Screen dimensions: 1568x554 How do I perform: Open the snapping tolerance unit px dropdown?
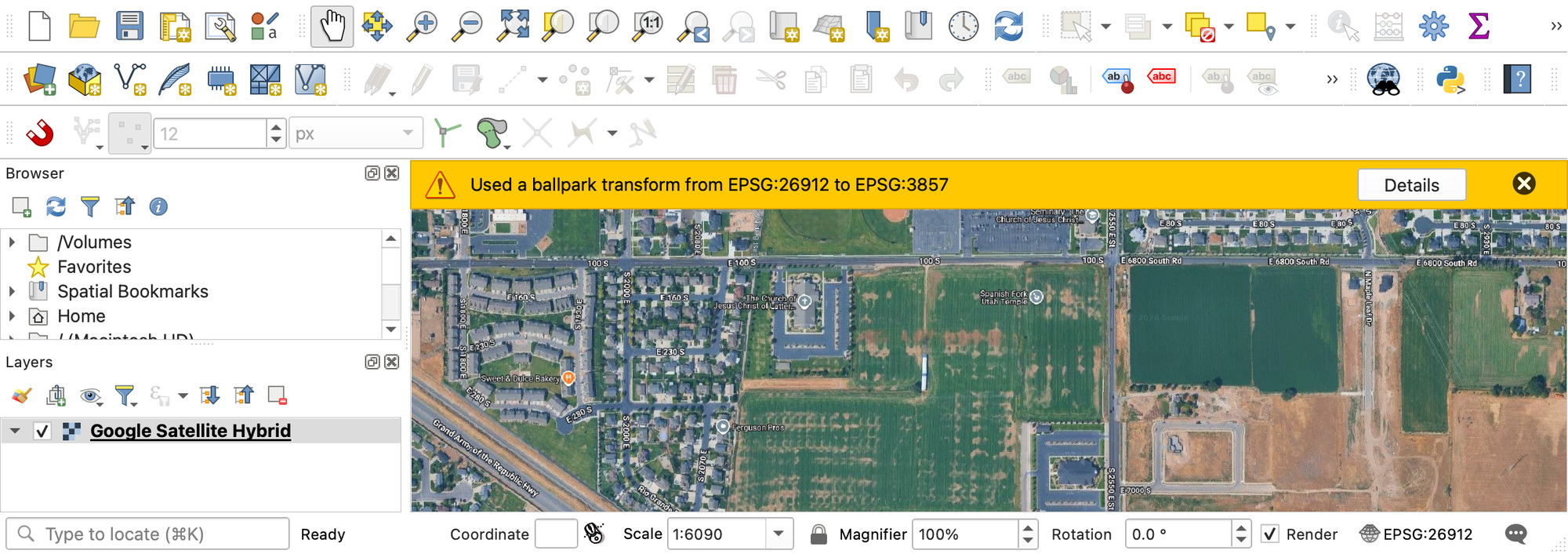(356, 133)
